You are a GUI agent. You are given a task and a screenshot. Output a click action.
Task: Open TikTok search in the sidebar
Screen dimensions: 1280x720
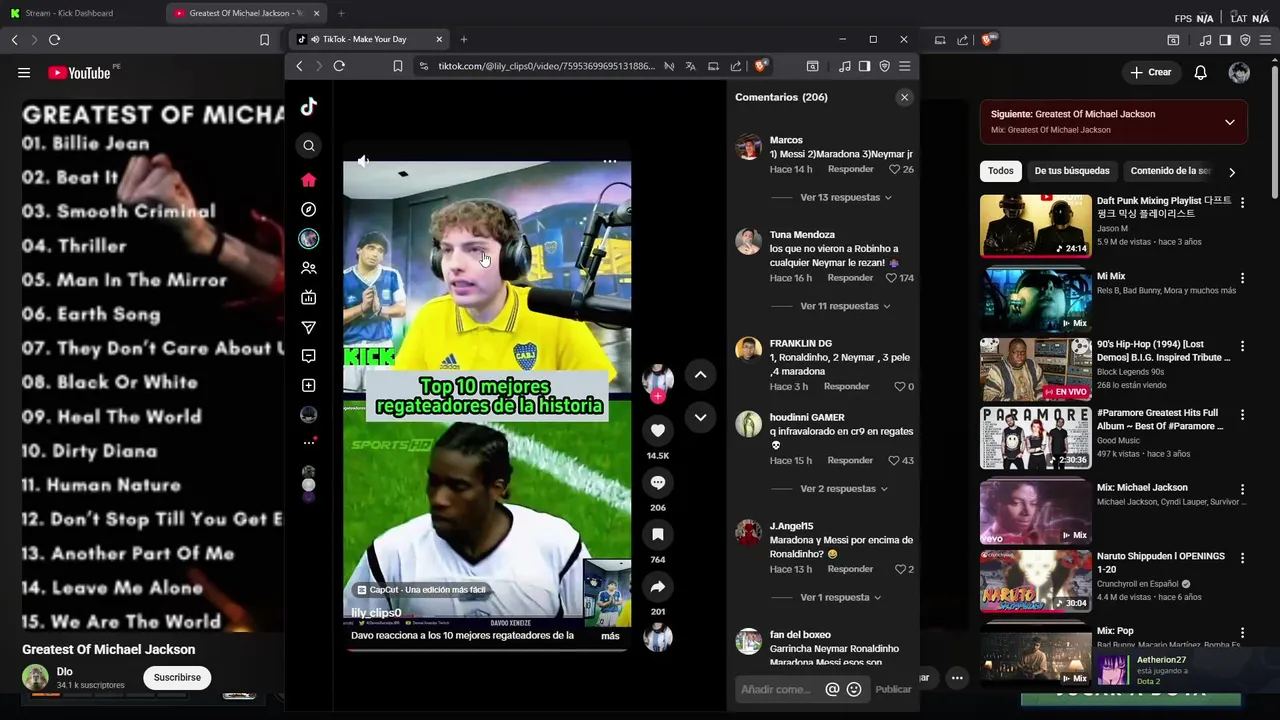(x=309, y=146)
